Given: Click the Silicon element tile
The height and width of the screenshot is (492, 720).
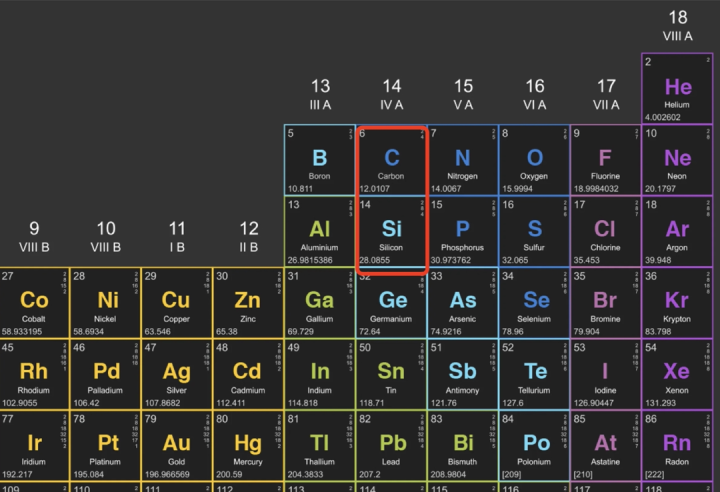Looking at the screenshot, I should pos(392,232).
